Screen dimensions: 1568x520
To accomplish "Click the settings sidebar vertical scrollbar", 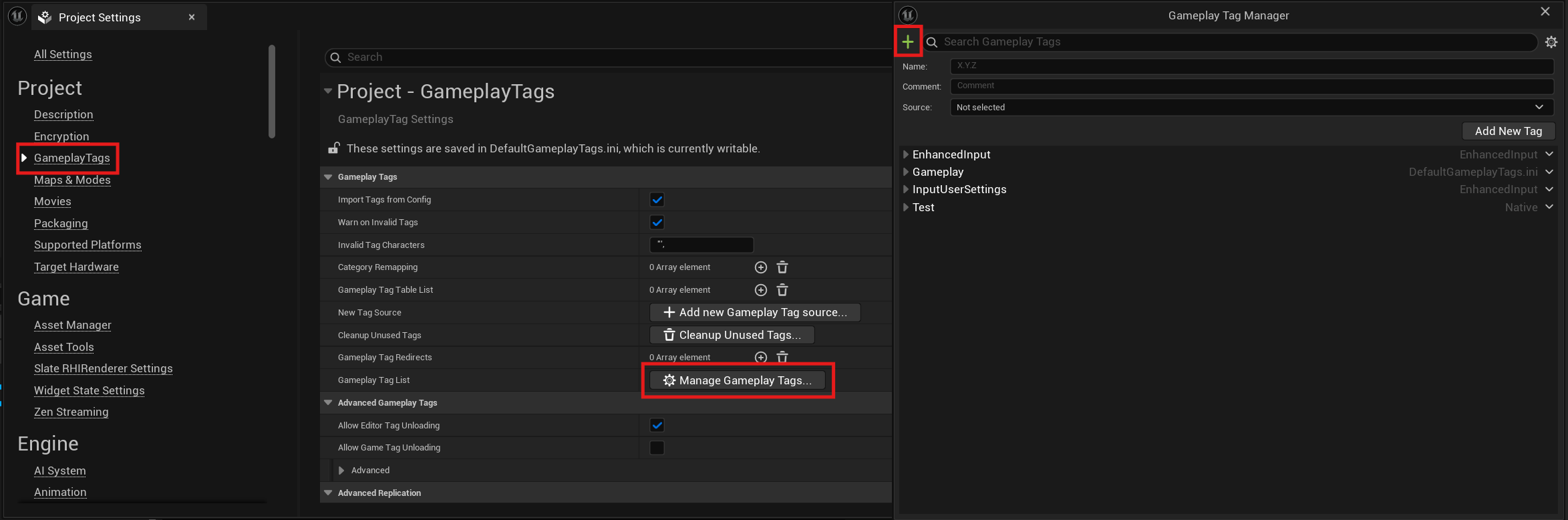I will click(272, 92).
